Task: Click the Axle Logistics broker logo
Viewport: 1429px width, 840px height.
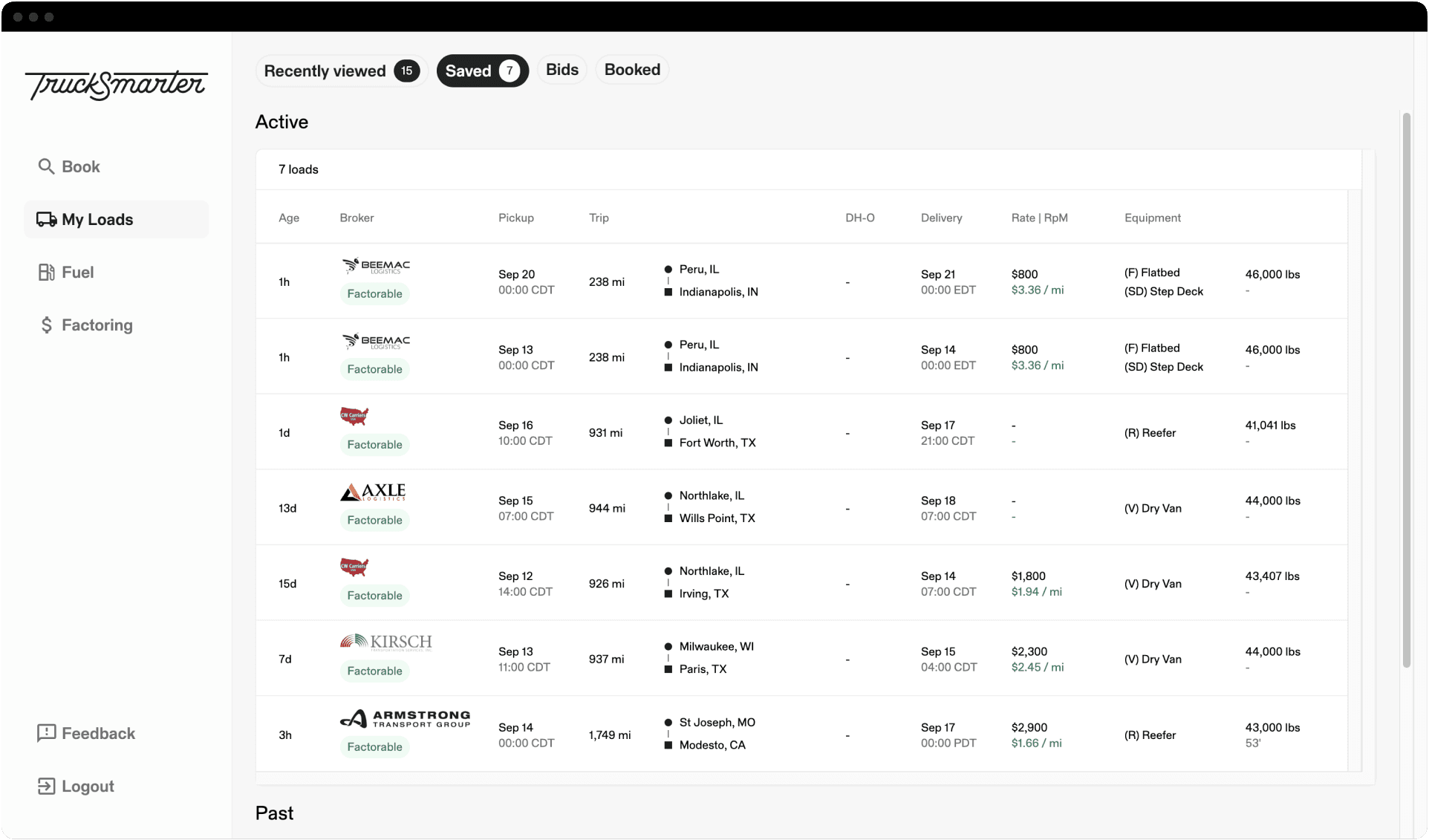Action: [373, 492]
